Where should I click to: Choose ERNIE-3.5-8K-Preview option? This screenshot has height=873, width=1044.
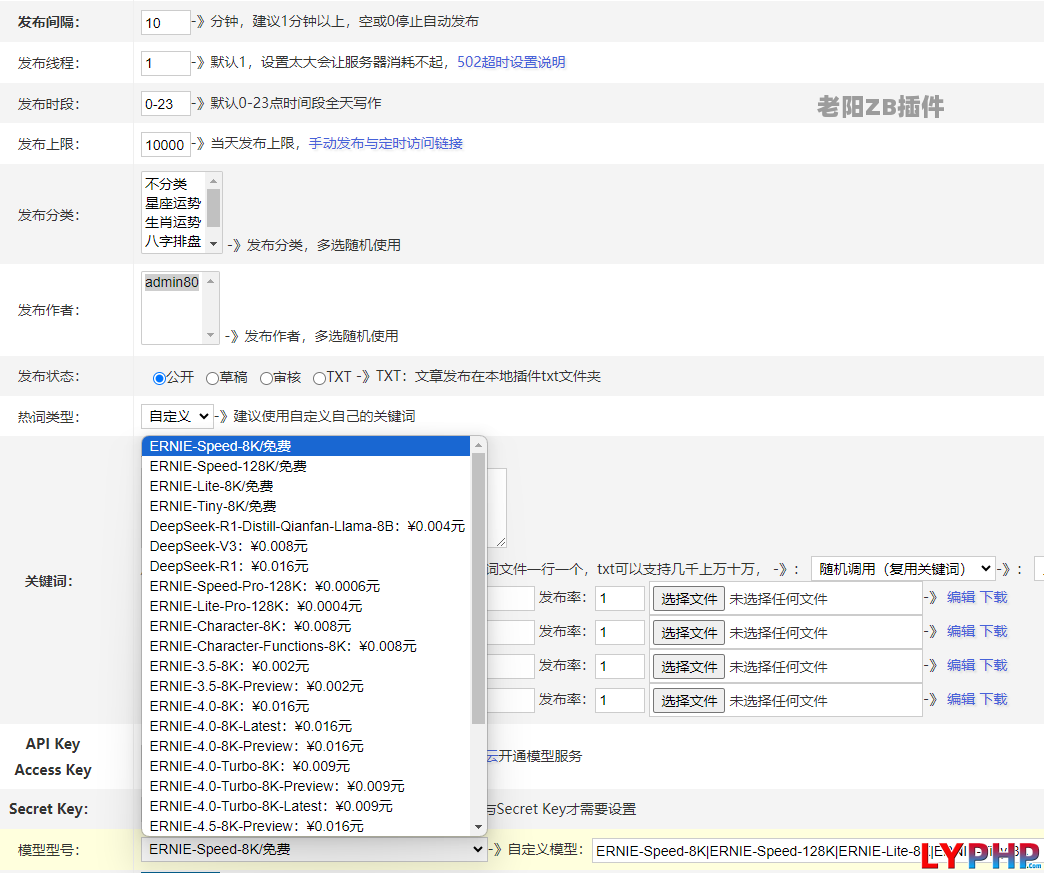point(306,686)
